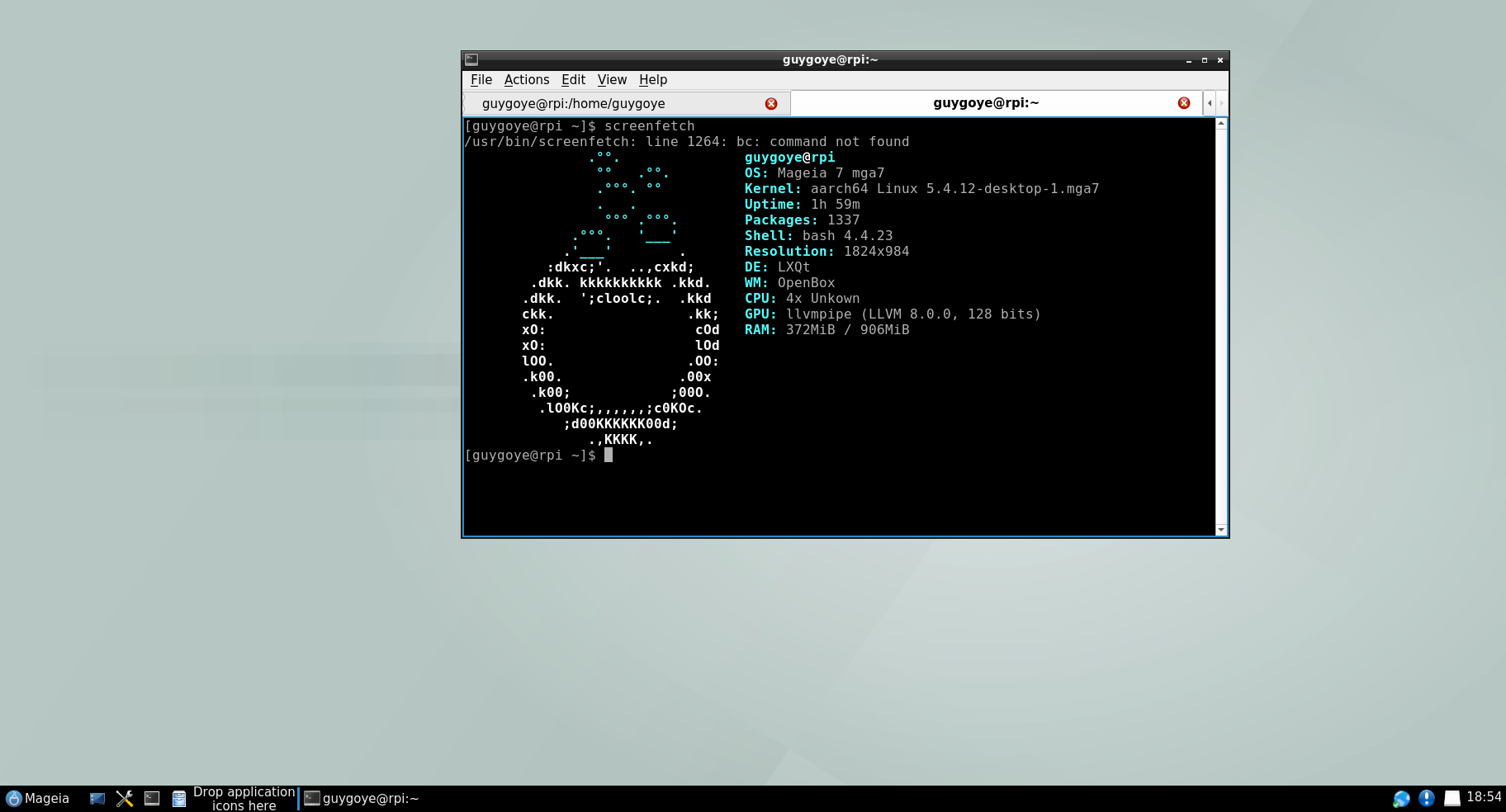Open the File menu
This screenshot has height=812, width=1506.
481,80
